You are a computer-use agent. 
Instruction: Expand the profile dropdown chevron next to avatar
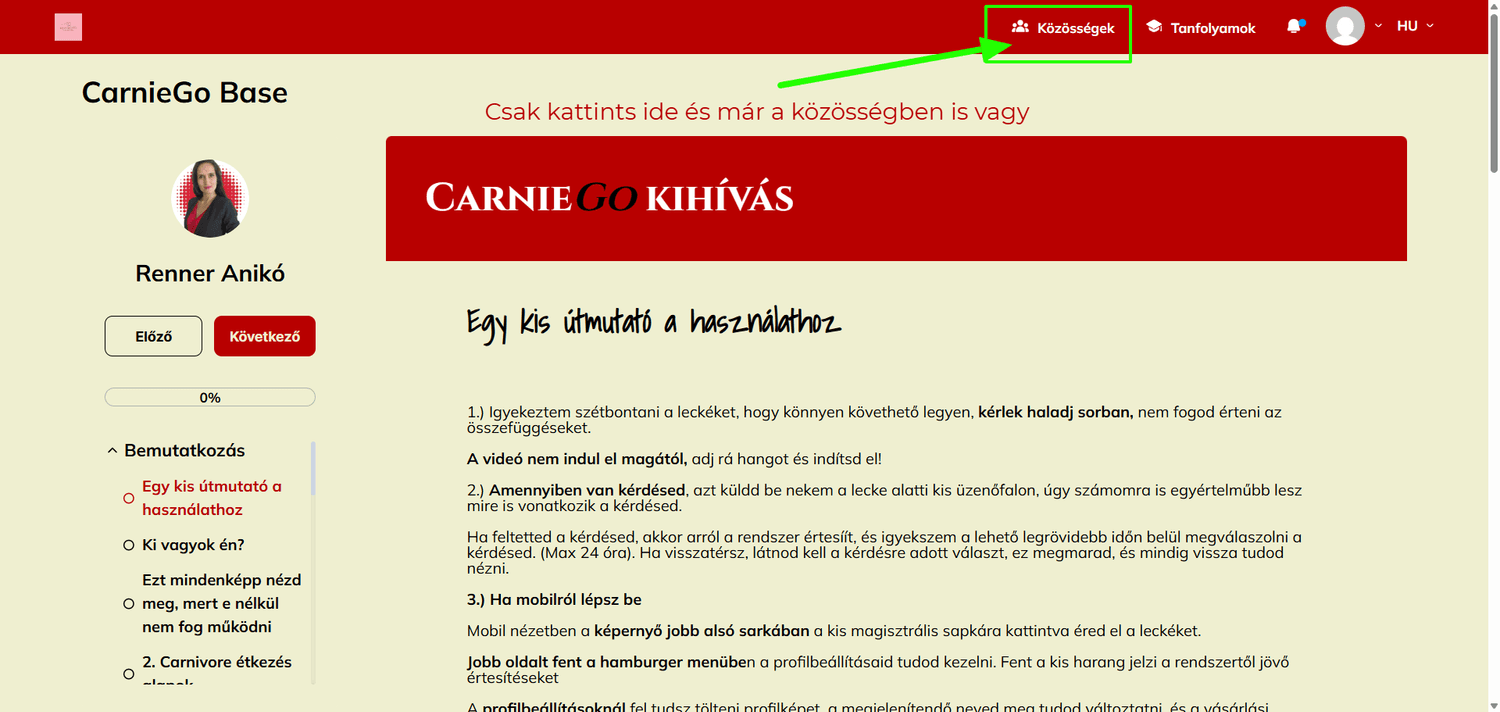click(x=1379, y=26)
